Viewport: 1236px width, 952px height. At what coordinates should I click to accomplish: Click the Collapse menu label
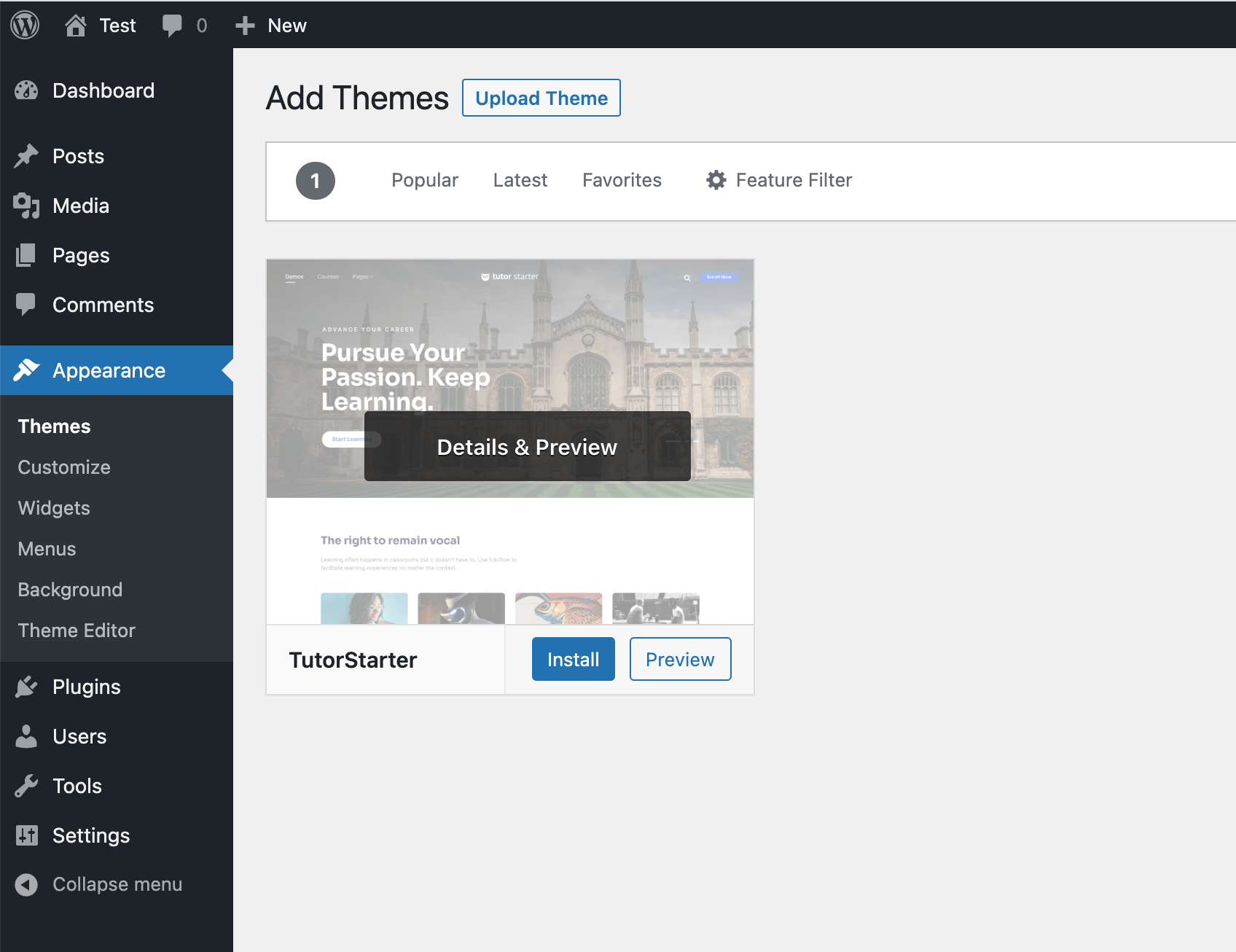[117, 884]
